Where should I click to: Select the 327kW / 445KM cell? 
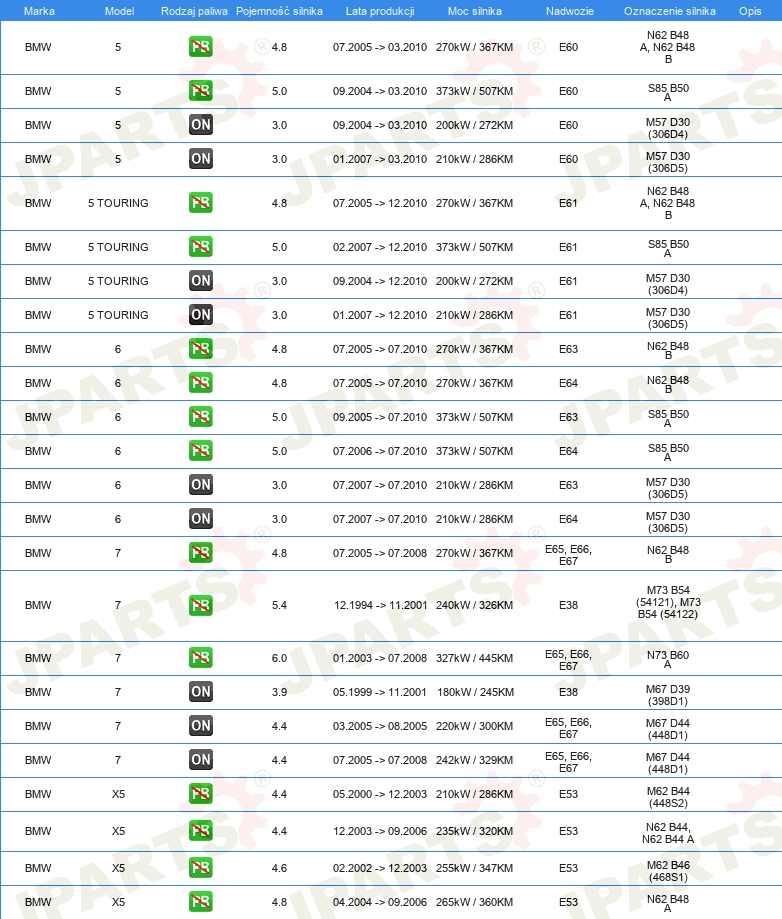tap(474, 658)
